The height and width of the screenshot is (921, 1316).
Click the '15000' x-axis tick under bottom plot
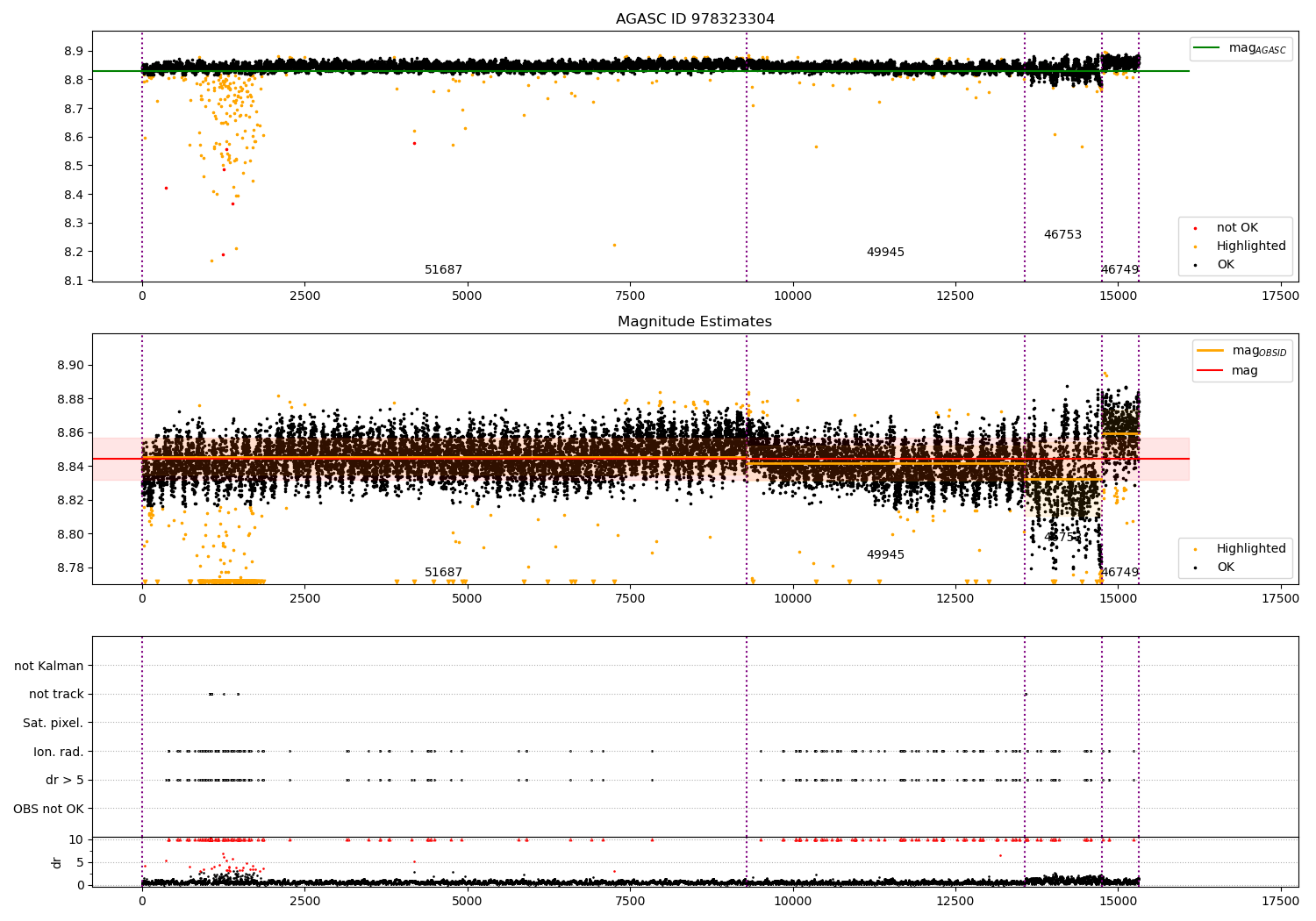click(1118, 902)
